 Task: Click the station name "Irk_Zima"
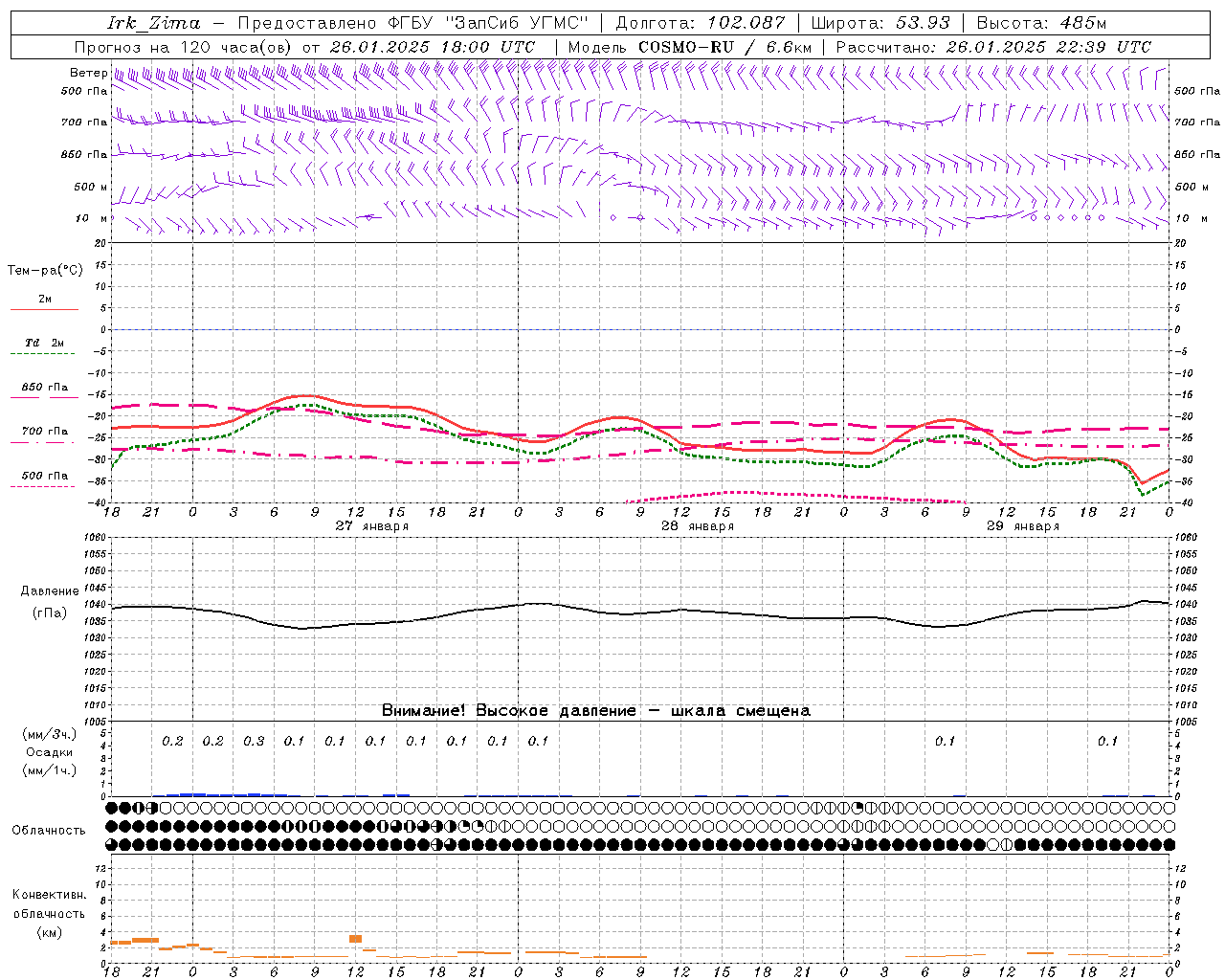coord(153,24)
